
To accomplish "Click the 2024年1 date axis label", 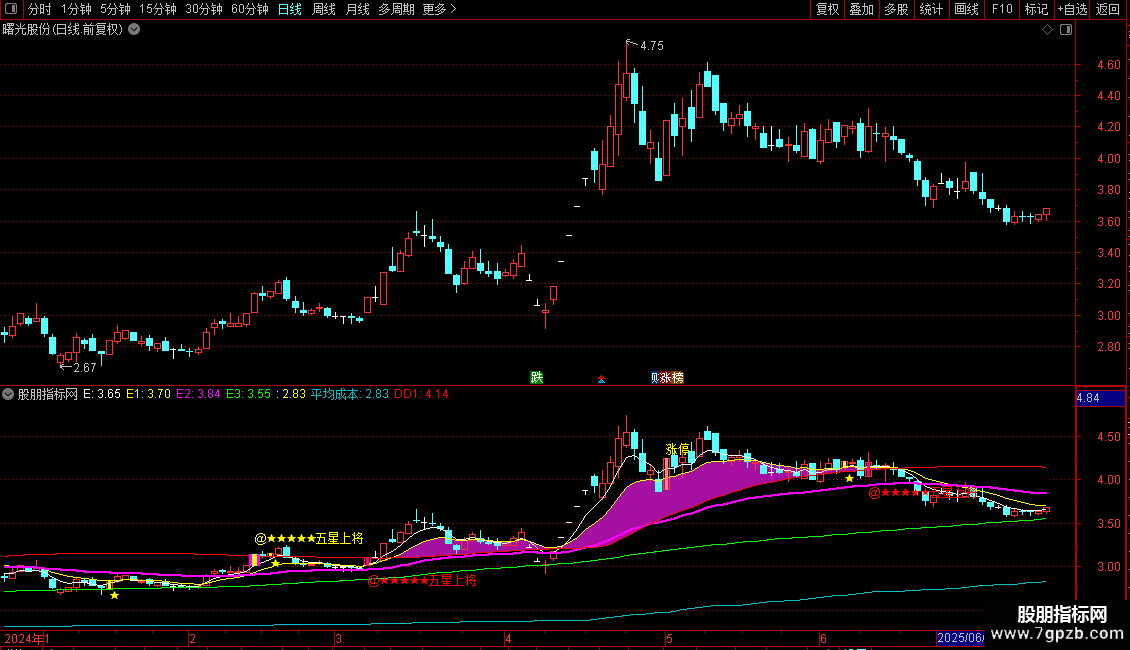I will 27,638.
